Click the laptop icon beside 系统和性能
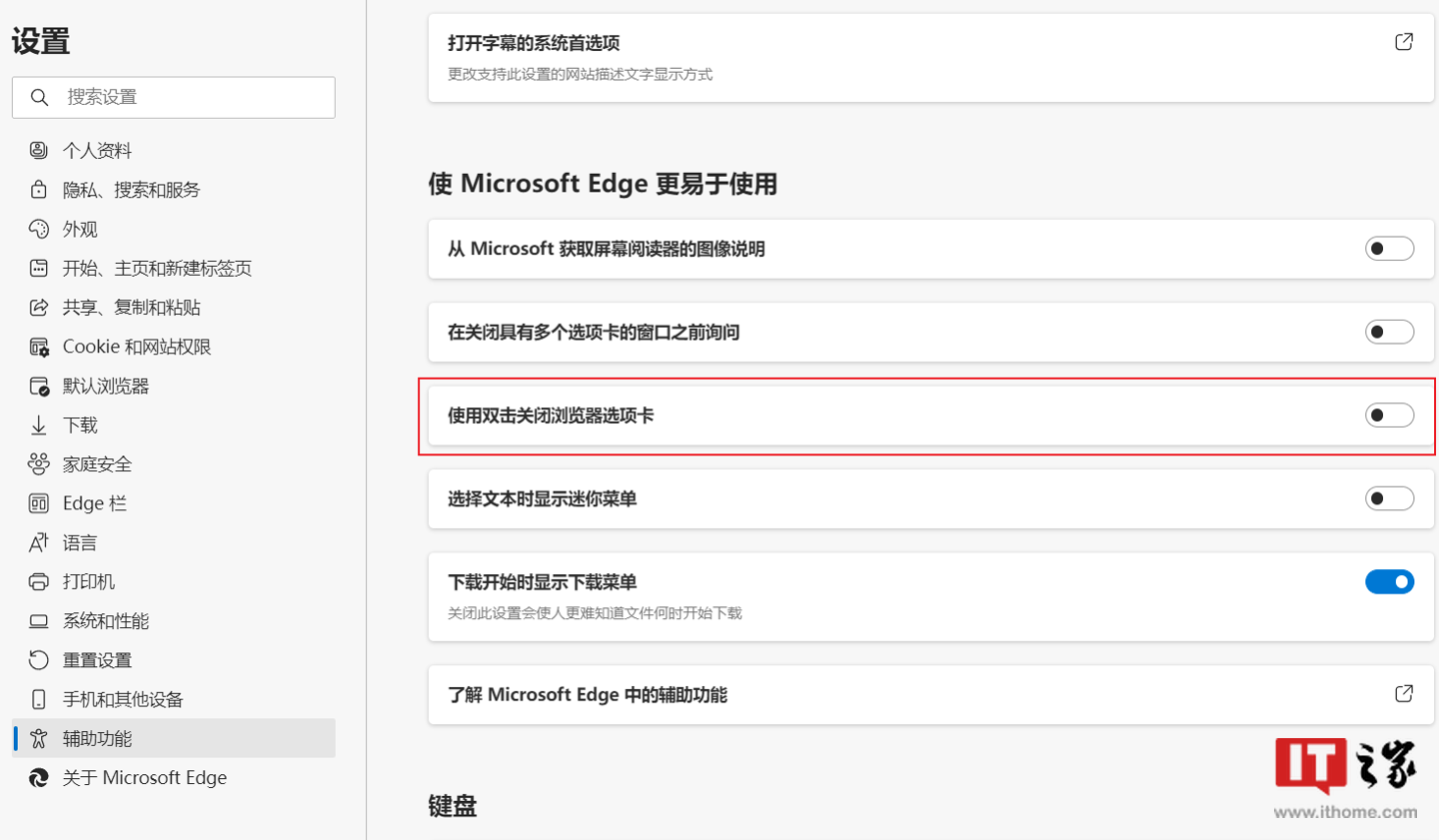This screenshot has width=1439, height=840. [x=38, y=621]
